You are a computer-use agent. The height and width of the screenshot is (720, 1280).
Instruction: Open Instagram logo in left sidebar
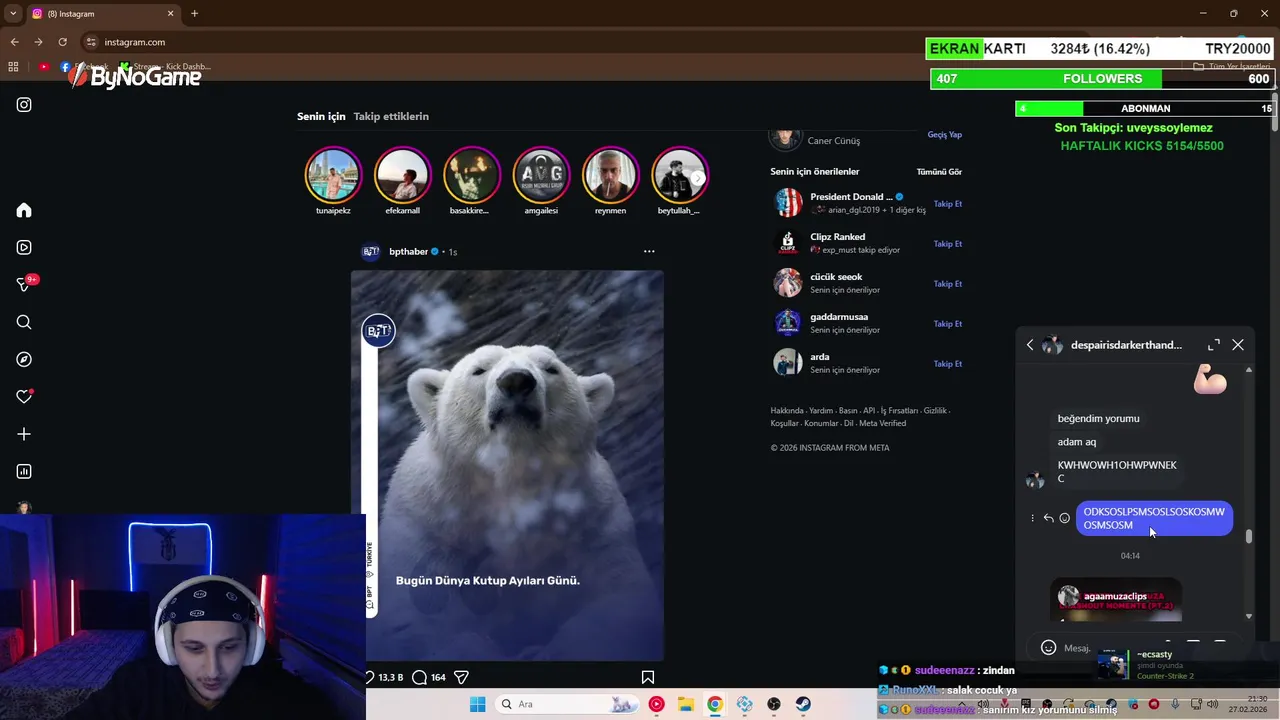click(24, 105)
